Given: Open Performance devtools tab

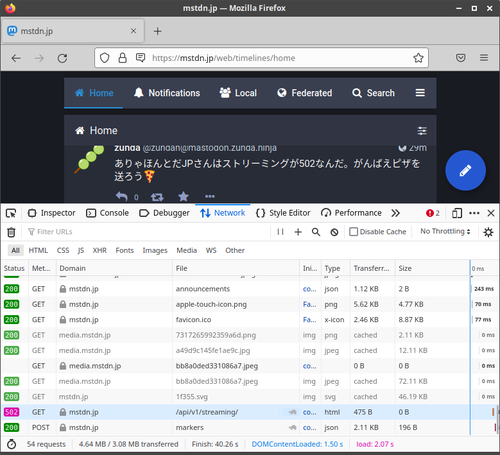Looking at the screenshot, I should coord(351,213).
